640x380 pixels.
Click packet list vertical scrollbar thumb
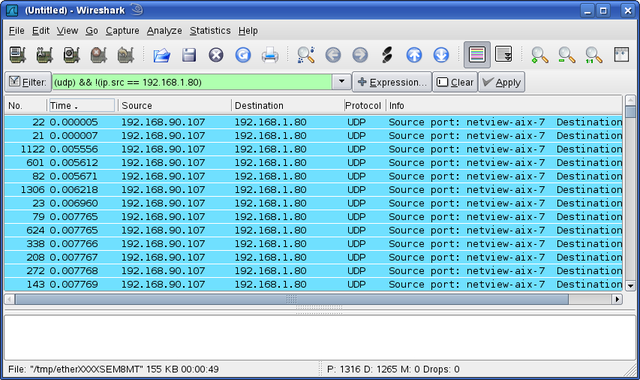(630, 111)
